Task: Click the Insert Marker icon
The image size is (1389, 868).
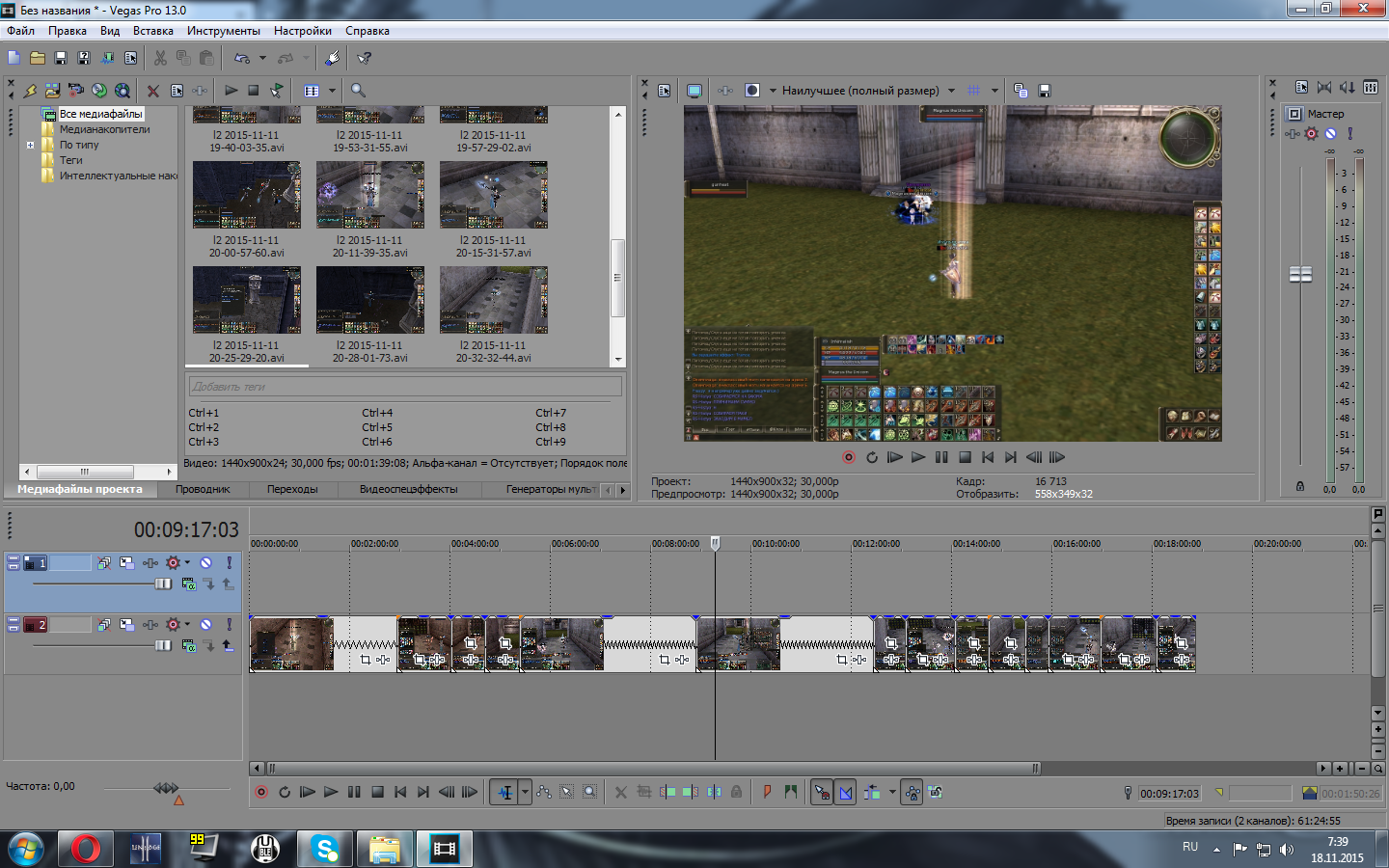Action: (x=767, y=792)
